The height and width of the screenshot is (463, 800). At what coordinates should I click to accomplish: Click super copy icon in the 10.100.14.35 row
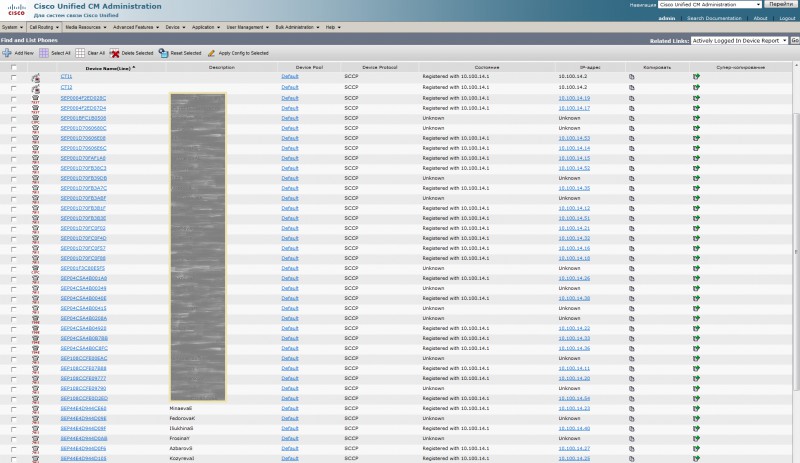point(696,188)
